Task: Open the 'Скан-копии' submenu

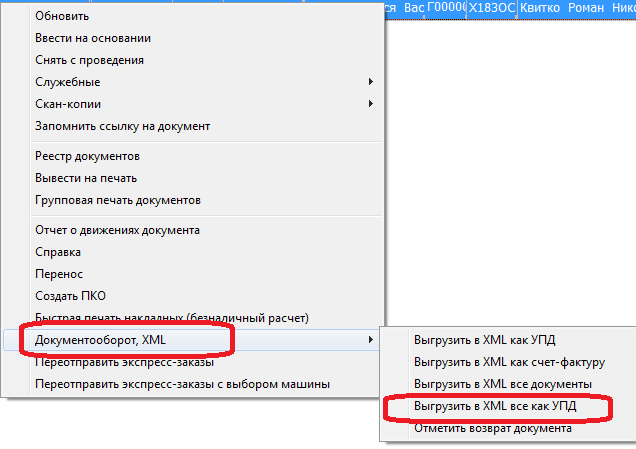Action: (68, 104)
